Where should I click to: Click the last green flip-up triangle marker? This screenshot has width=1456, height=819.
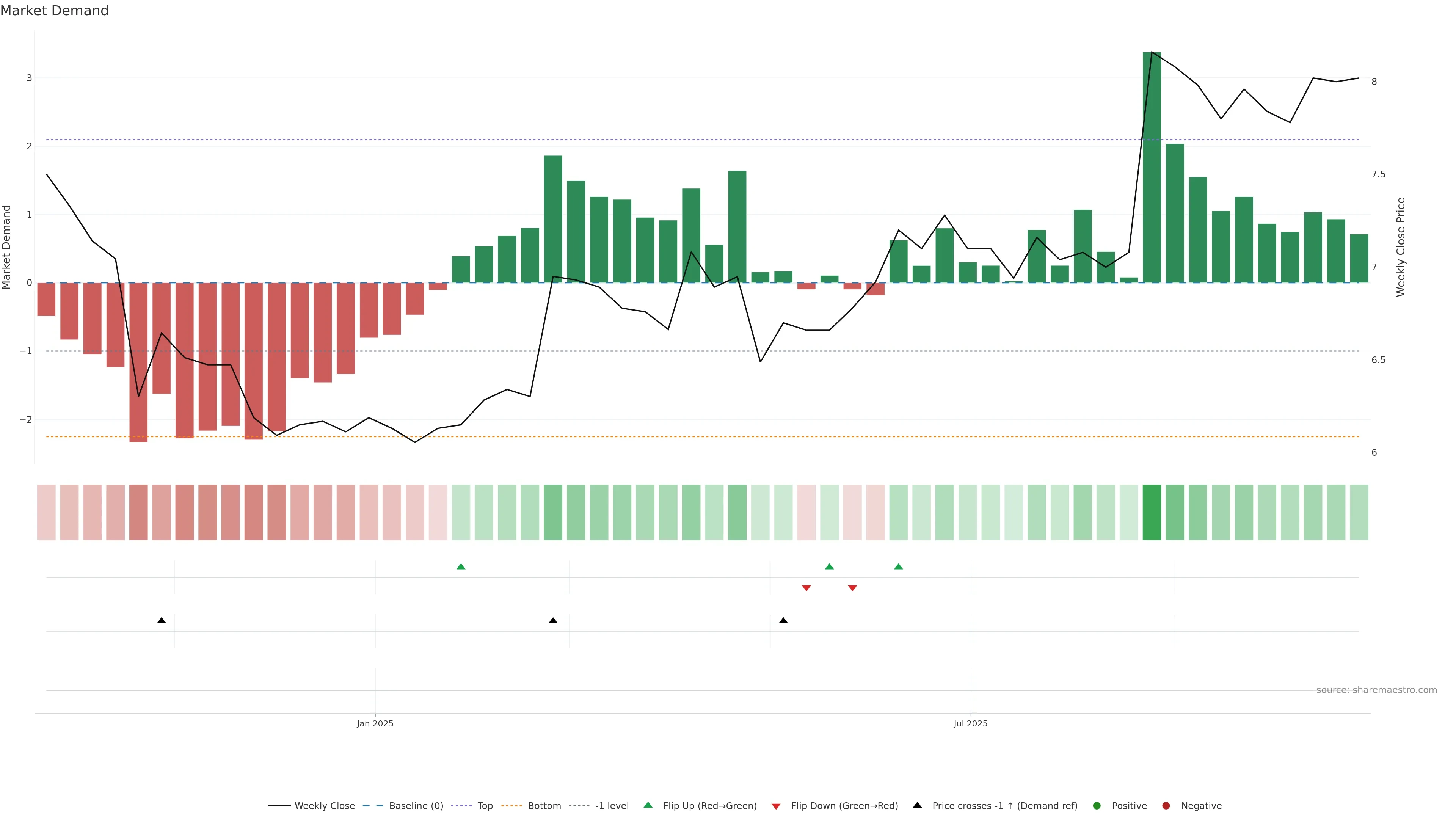pos(899,567)
